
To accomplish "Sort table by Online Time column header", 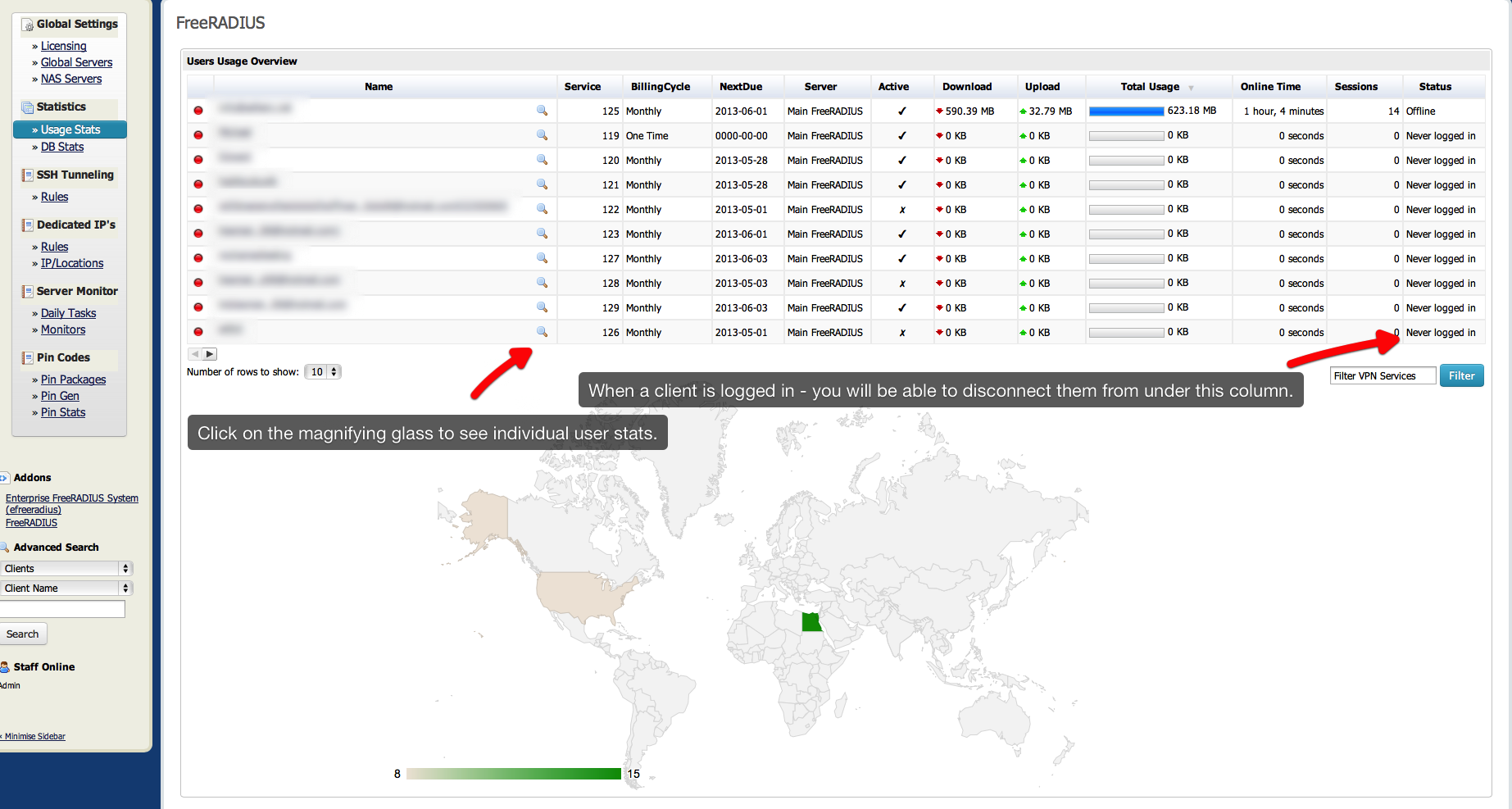I will point(1270,87).
